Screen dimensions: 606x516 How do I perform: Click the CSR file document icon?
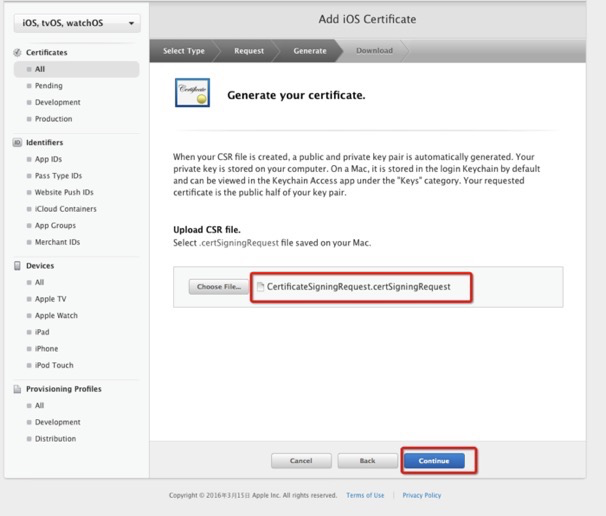[260, 287]
